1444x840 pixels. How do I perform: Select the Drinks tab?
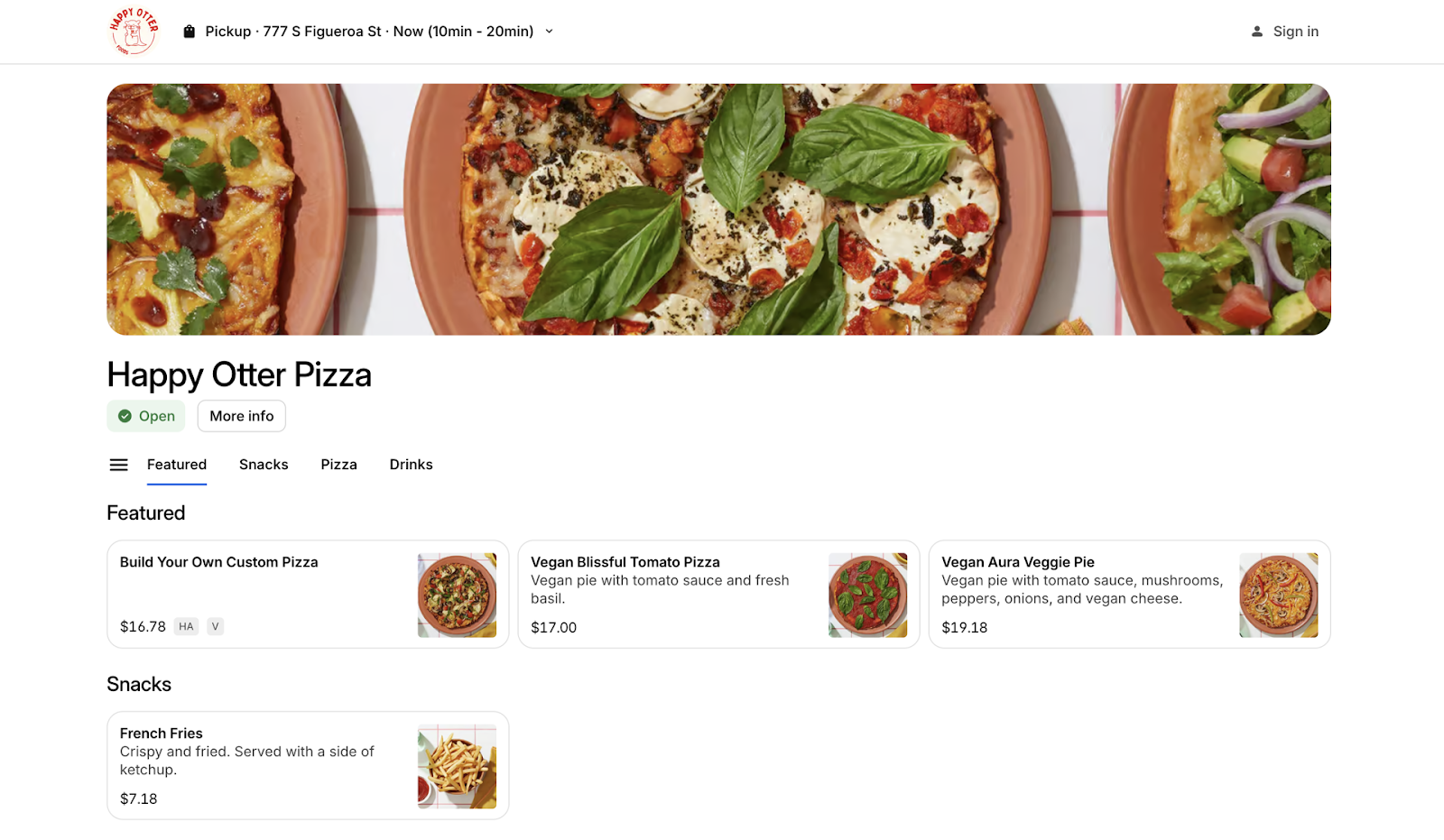pyautogui.click(x=411, y=465)
